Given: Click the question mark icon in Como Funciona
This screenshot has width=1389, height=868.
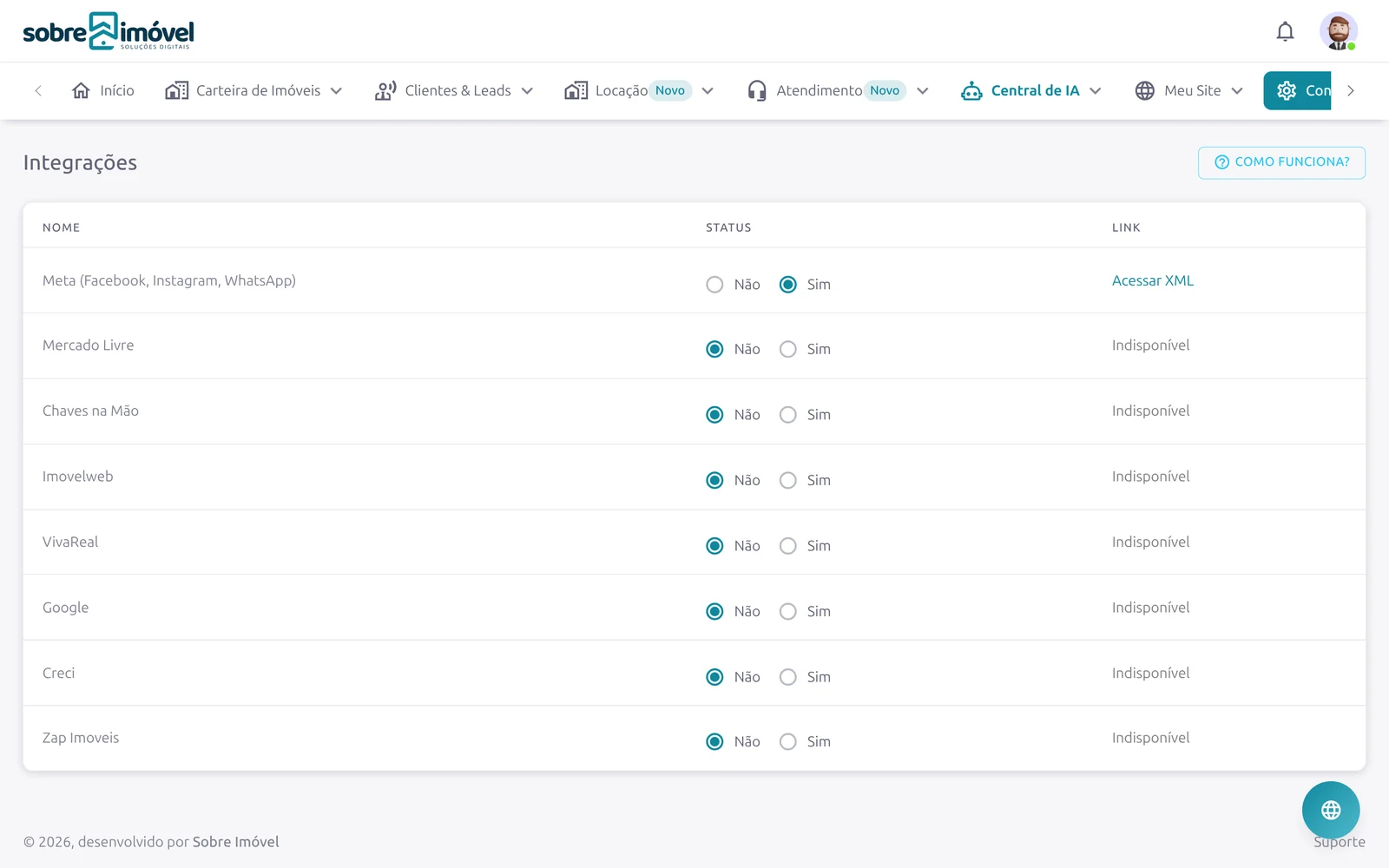Looking at the screenshot, I should (x=1221, y=162).
